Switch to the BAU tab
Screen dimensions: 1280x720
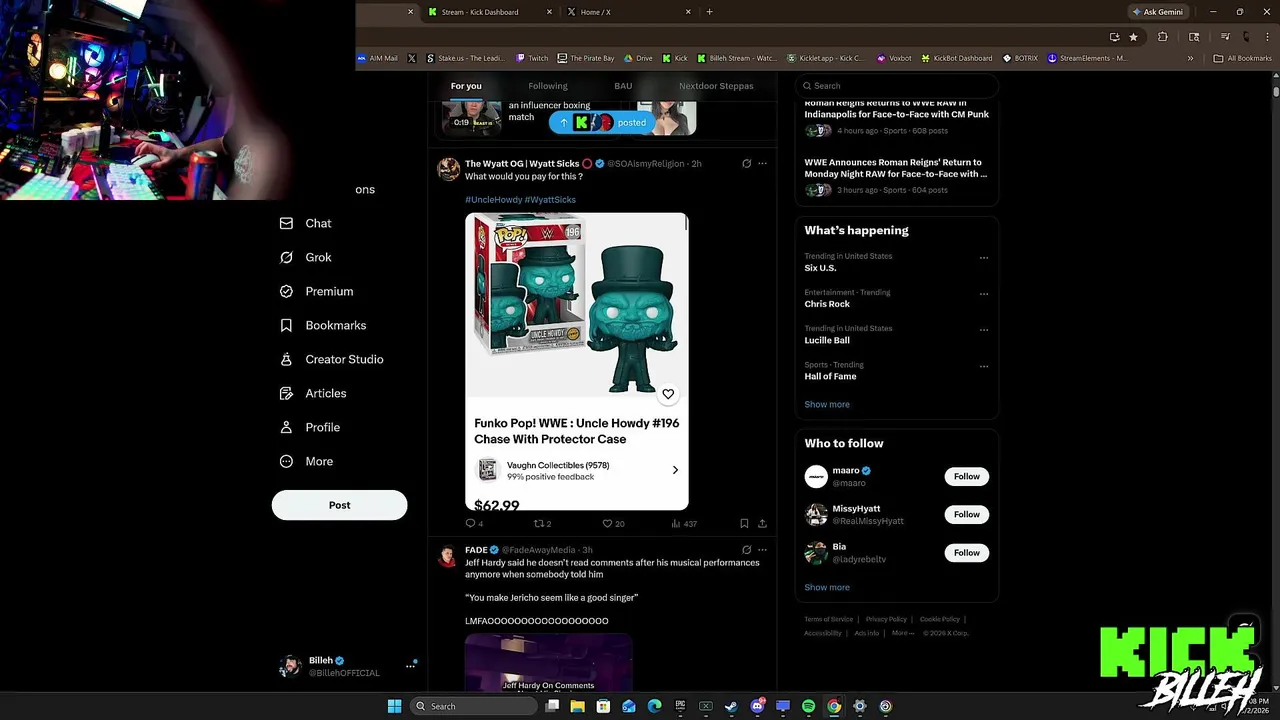pyautogui.click(x=623, y=86)
